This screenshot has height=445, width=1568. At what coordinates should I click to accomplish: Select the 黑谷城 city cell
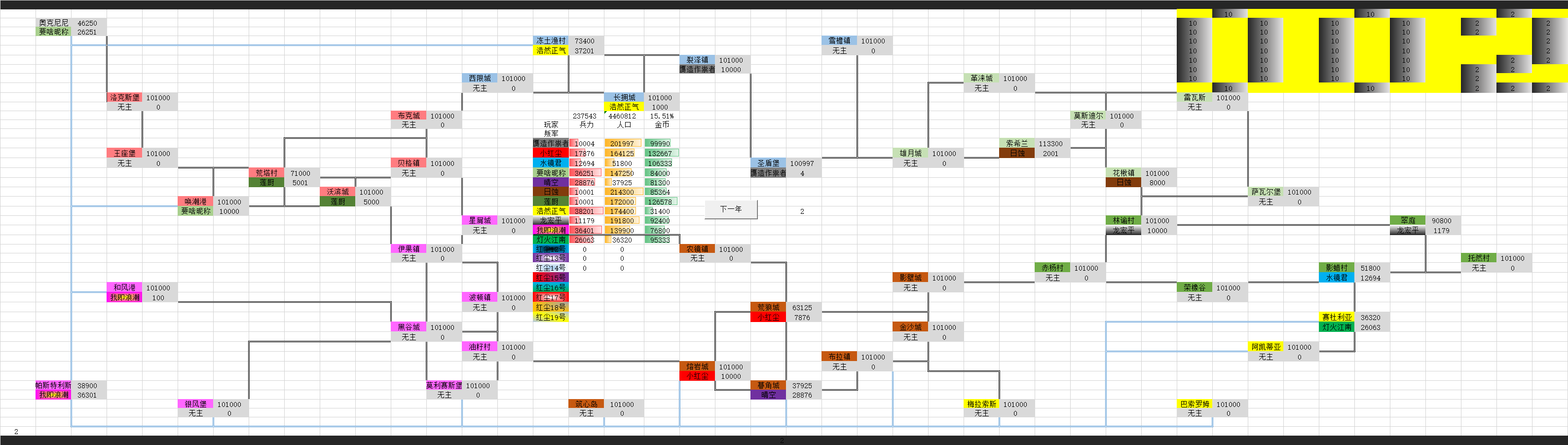tap(409, 327)
